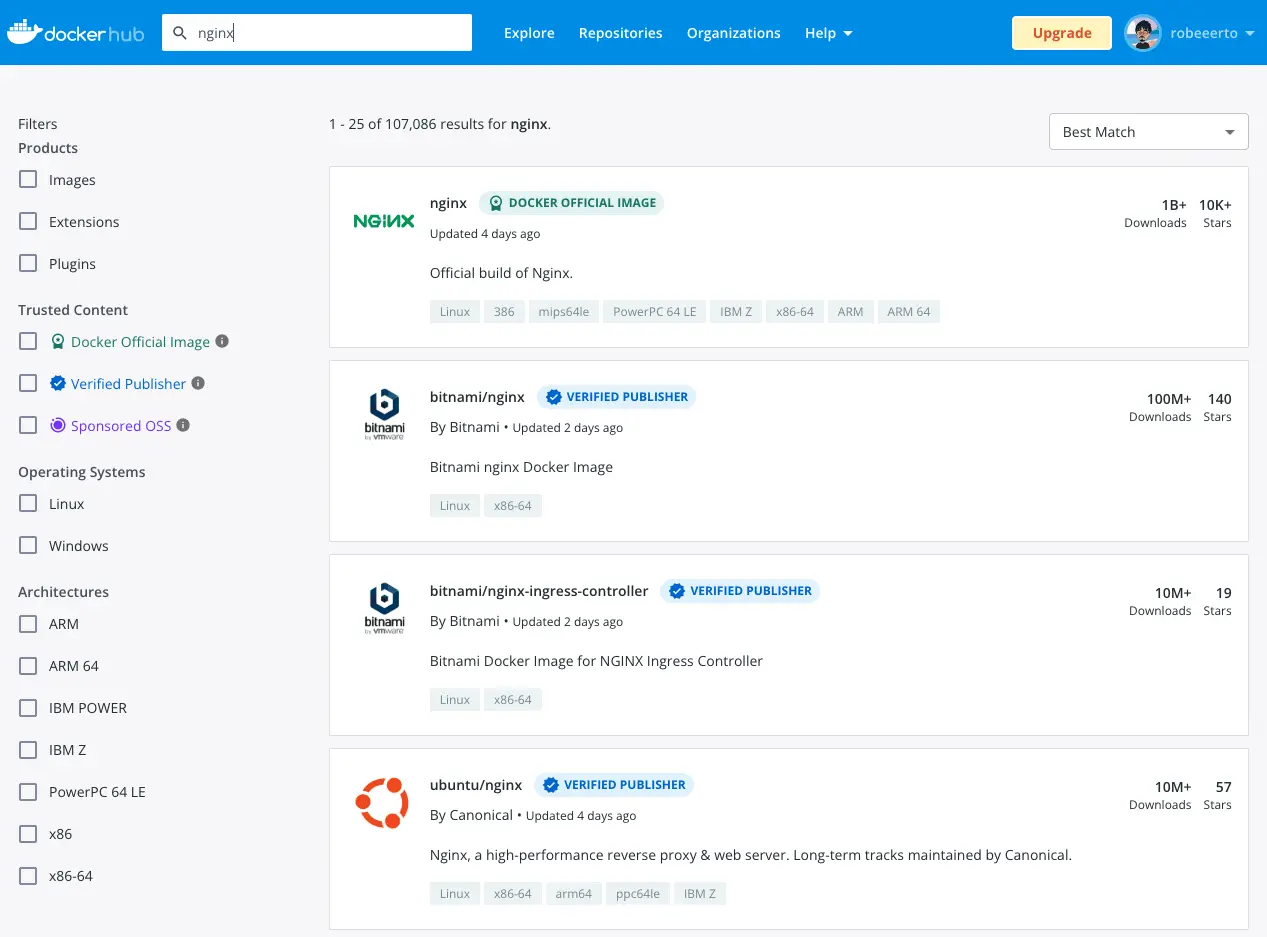The width and height of the screenshot is (1267, 937).
Task: Click Bitnami logo on bitnami/nginx-ingress-controller result
Action: point(384,608)
